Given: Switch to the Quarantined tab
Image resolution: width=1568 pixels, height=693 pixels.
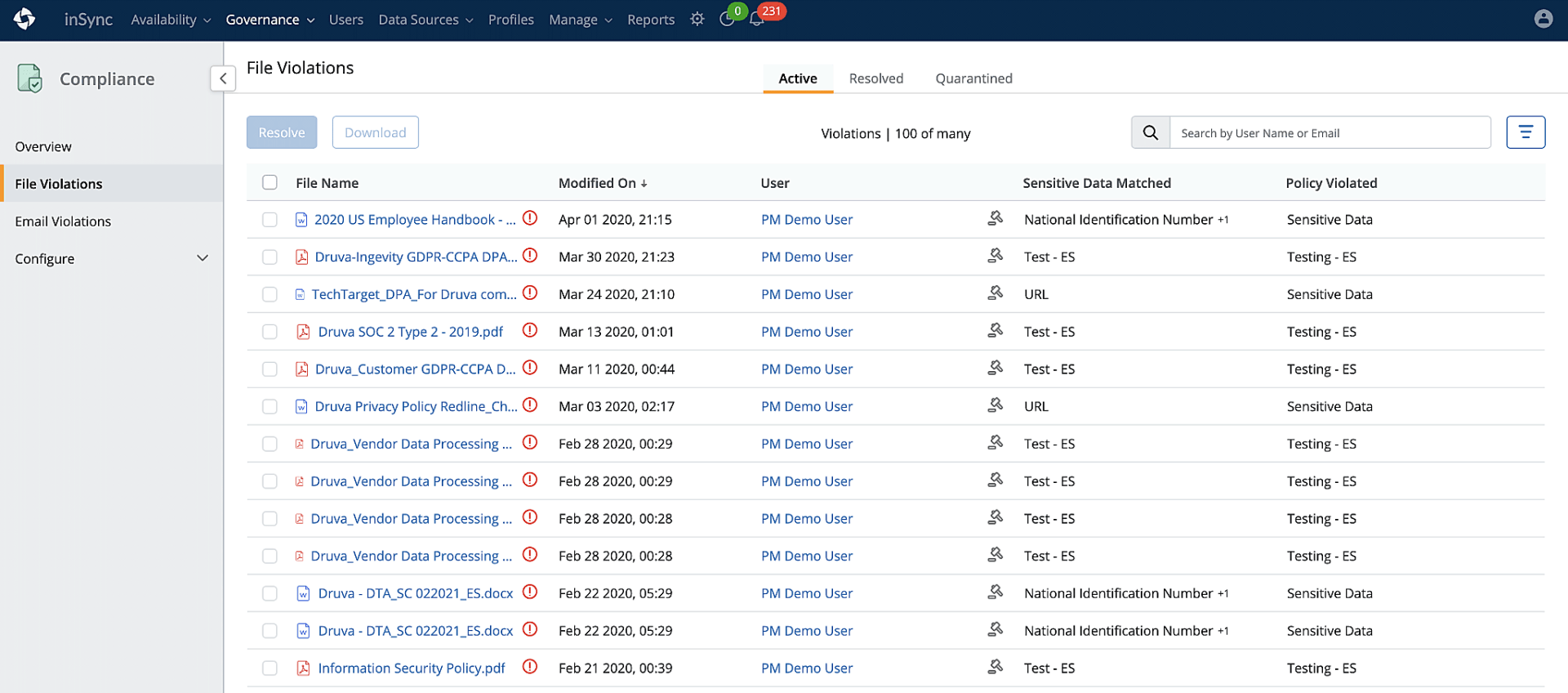Looking at the screenshot, I should [973, 78].
